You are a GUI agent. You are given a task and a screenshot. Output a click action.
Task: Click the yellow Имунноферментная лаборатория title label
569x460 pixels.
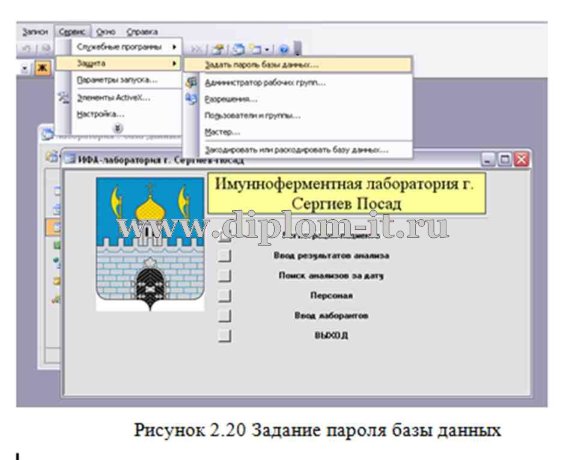[347, 193]
